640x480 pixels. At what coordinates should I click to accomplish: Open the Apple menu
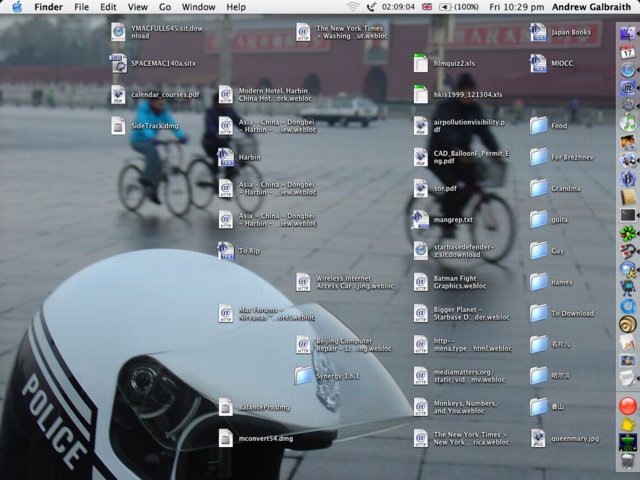[x=17, y=7]
